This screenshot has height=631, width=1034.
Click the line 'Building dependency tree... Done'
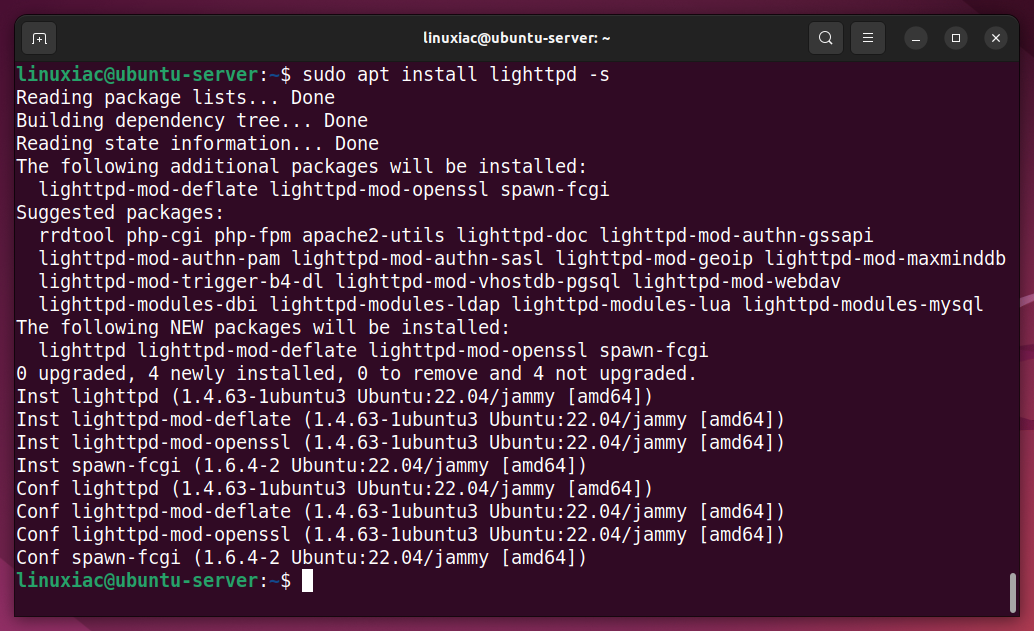[192, 121]
